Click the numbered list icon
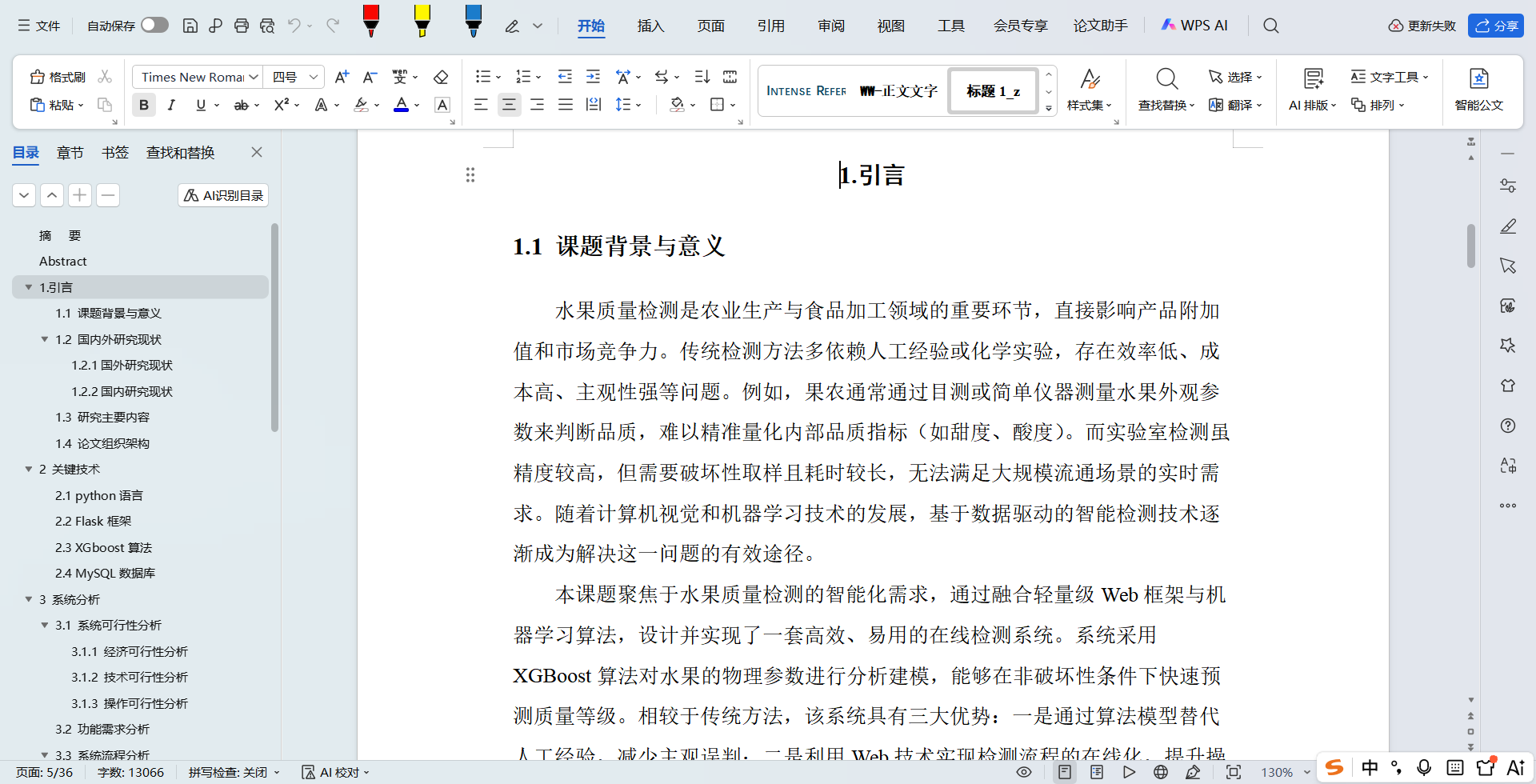Screen dimensions: 1536x784 [523, 77]
